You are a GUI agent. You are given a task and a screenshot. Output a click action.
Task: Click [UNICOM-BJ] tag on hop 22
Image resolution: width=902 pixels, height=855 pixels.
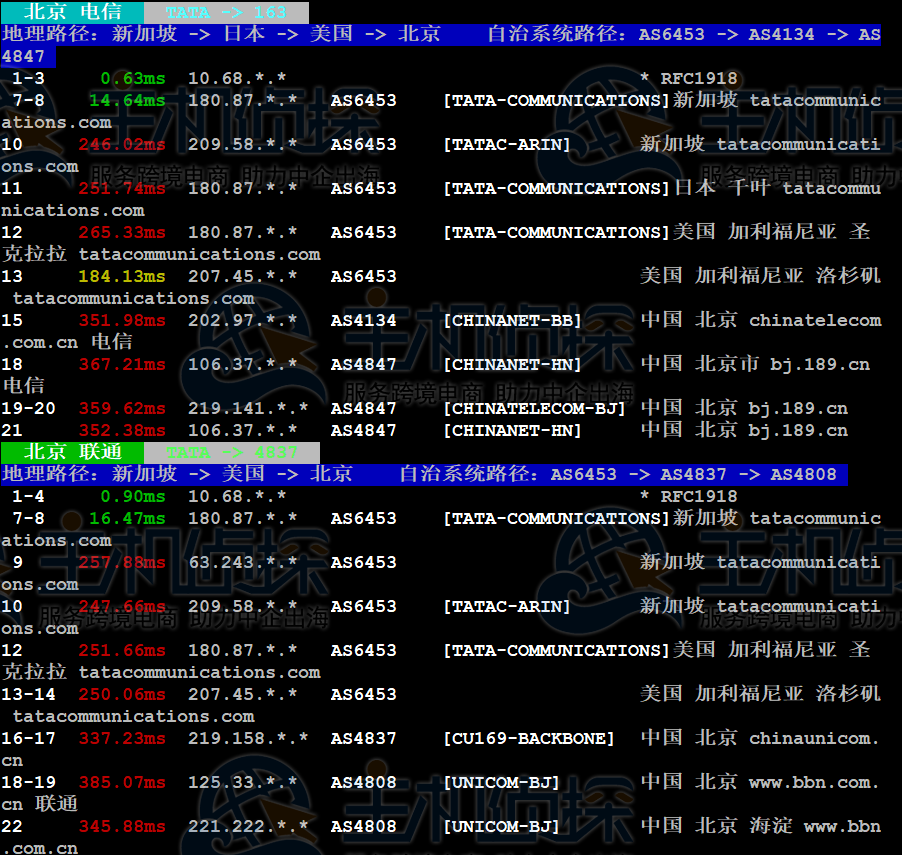click(x=501, y=826)
